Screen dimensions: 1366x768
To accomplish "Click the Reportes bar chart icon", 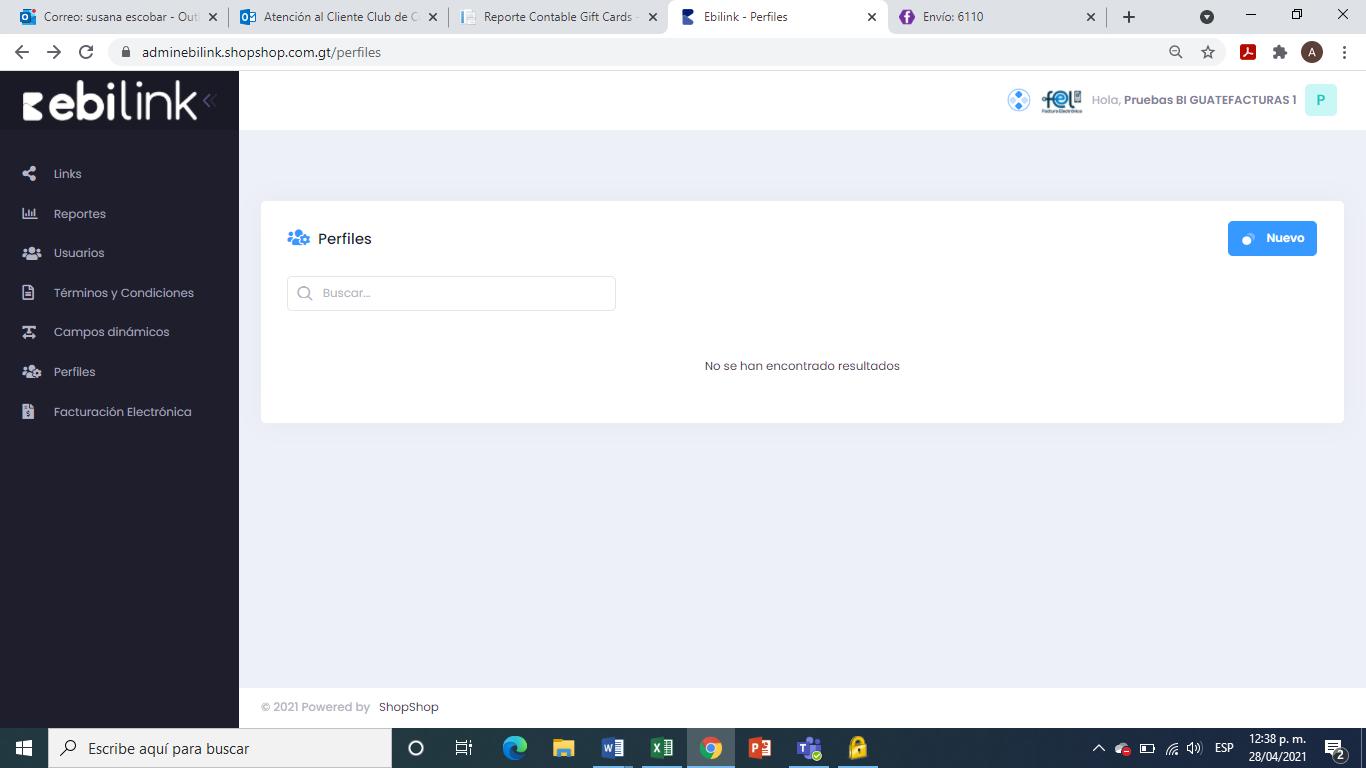I will [x=30, y=213].
